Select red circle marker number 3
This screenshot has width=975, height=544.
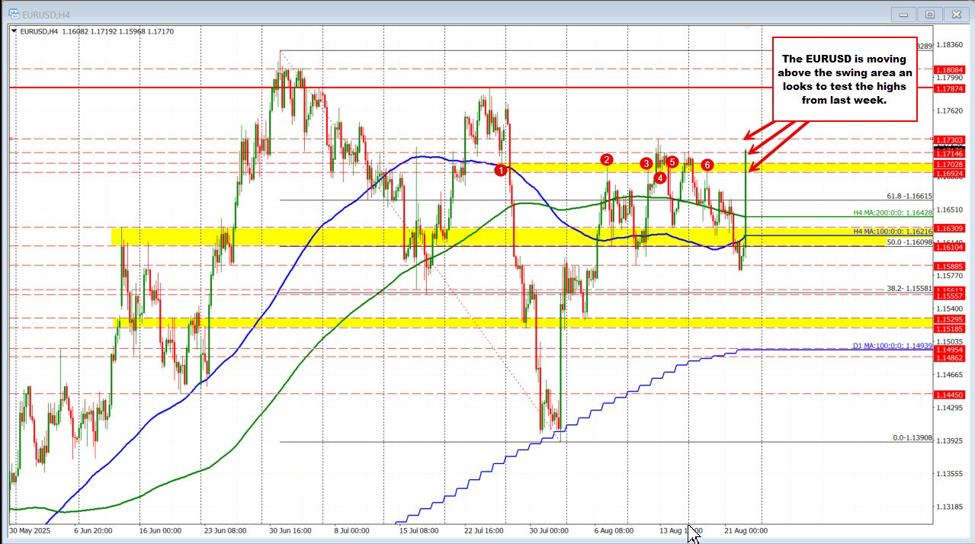(646, 163)
